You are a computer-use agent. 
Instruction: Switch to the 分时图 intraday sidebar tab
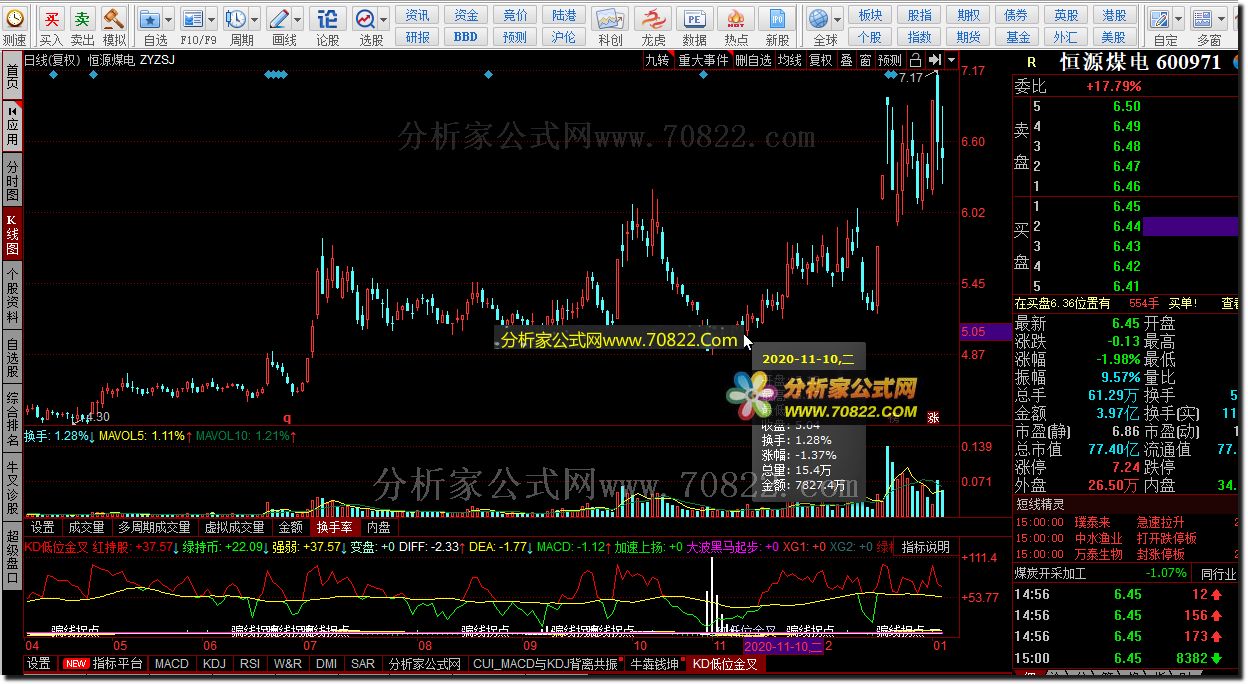[12, 180]
